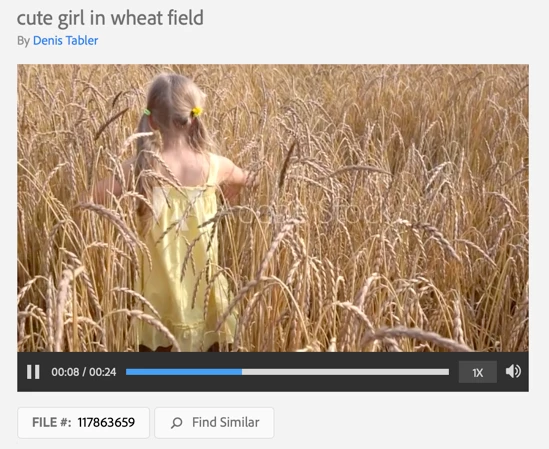Select the file number 117863659 text
The image size is (549, 449).
106,422
